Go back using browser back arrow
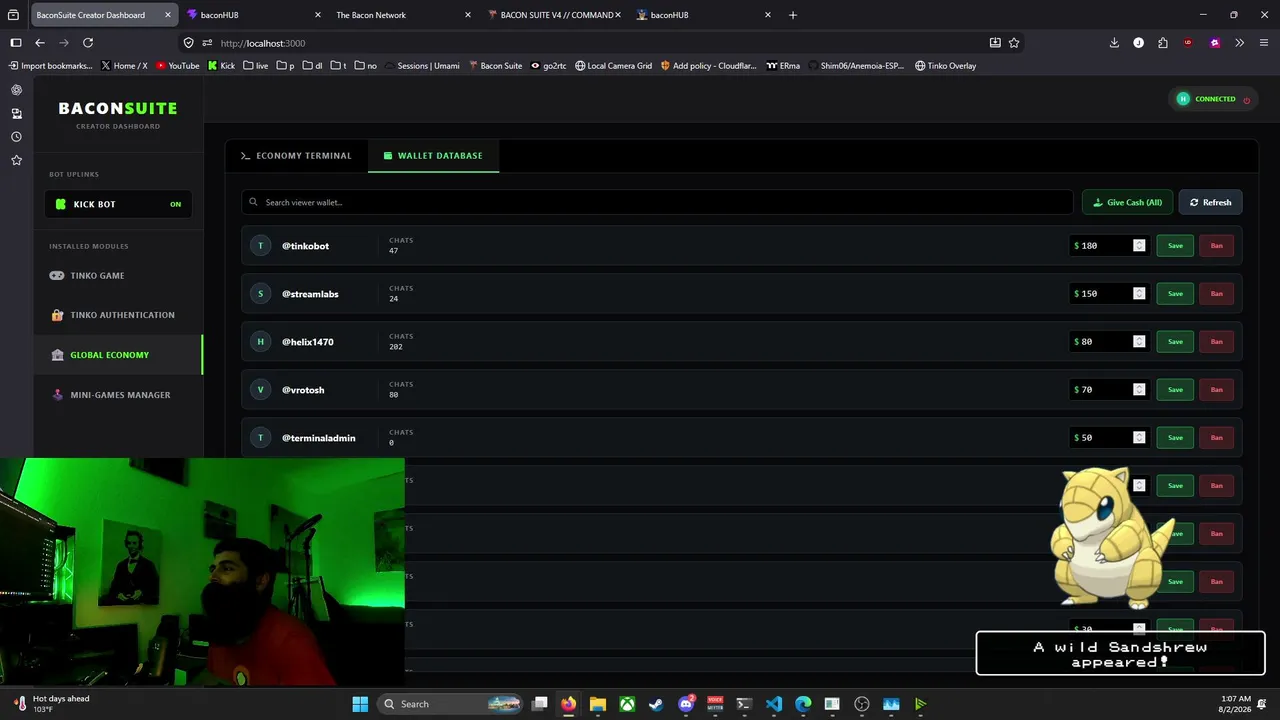The image size is (1280, 720). pyautogui.click(x=40, y=43)
